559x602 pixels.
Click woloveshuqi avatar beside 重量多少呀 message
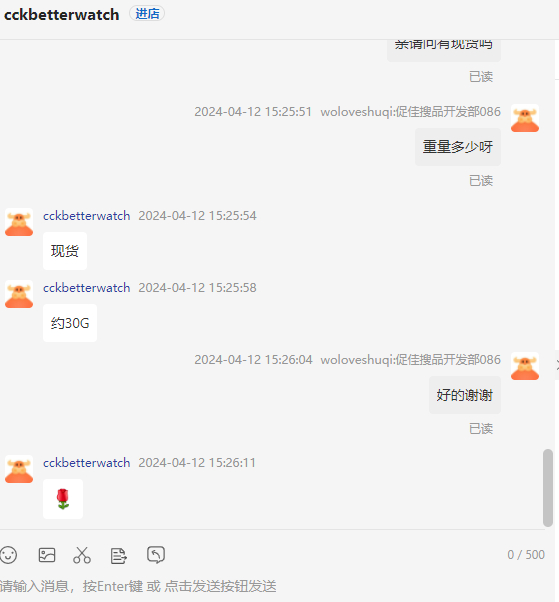525,118
